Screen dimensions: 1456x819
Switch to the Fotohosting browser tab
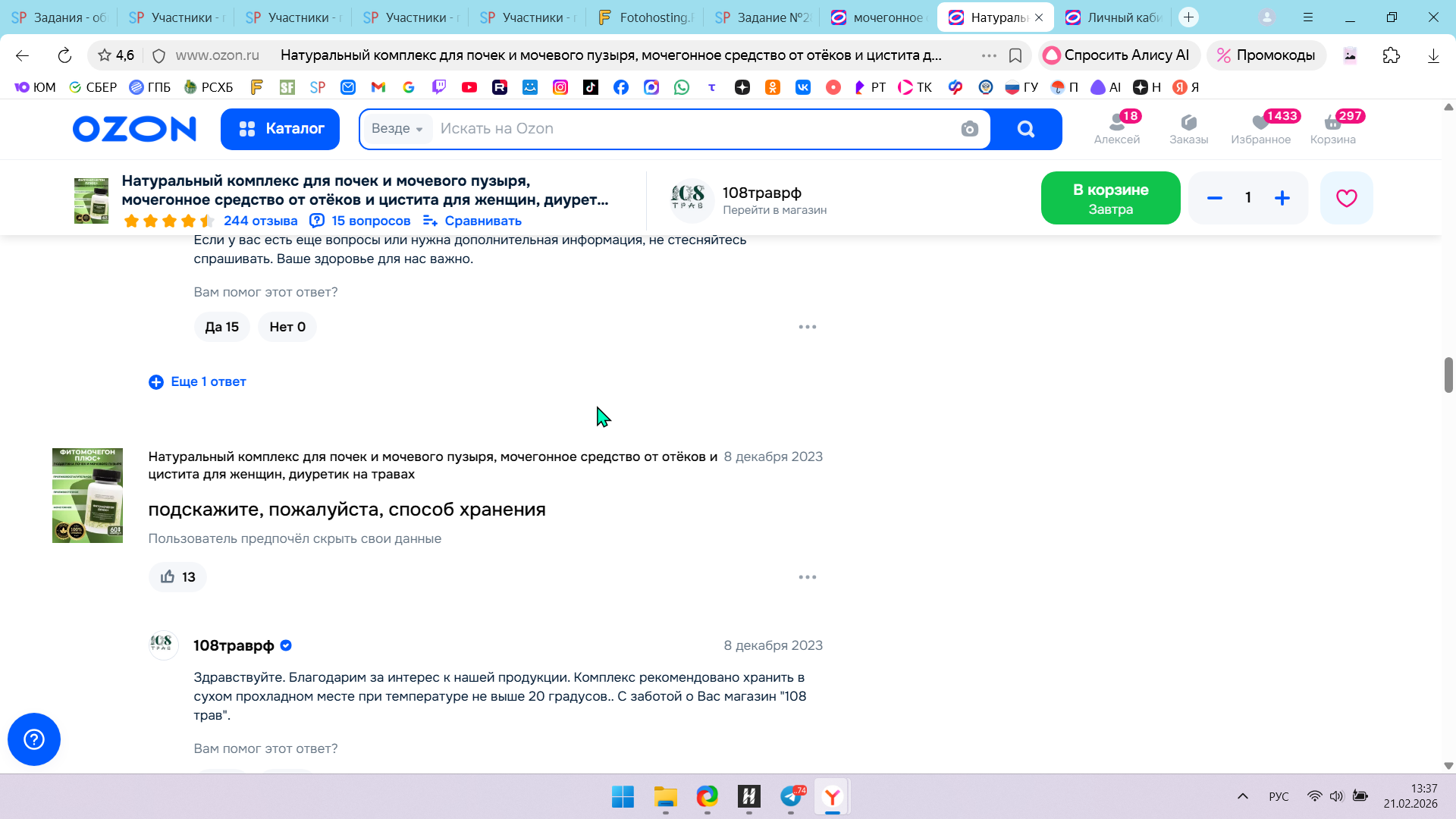click(645, 17)
